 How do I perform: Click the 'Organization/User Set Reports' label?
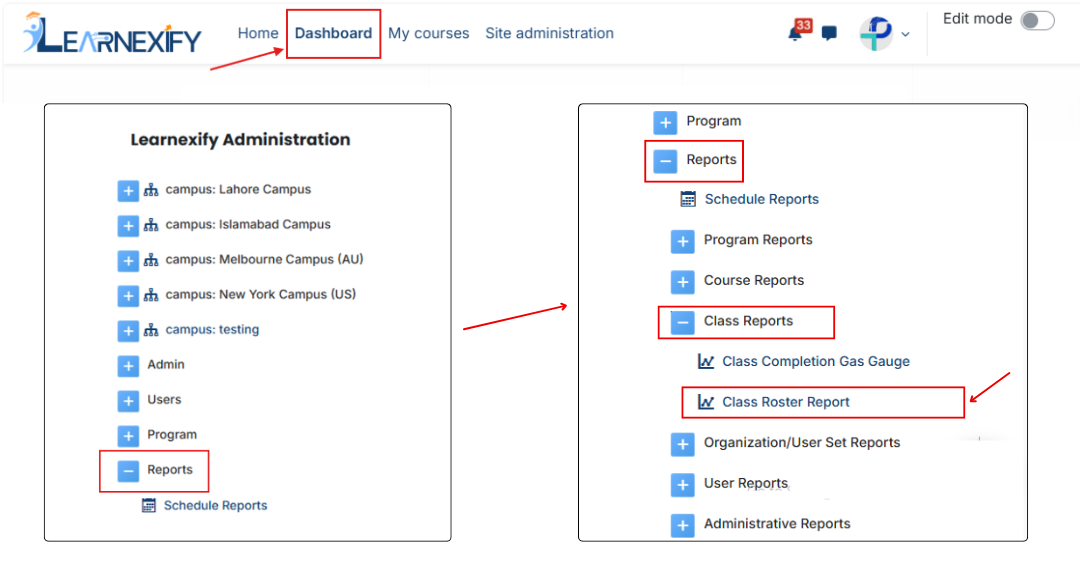tap(802, 443)
